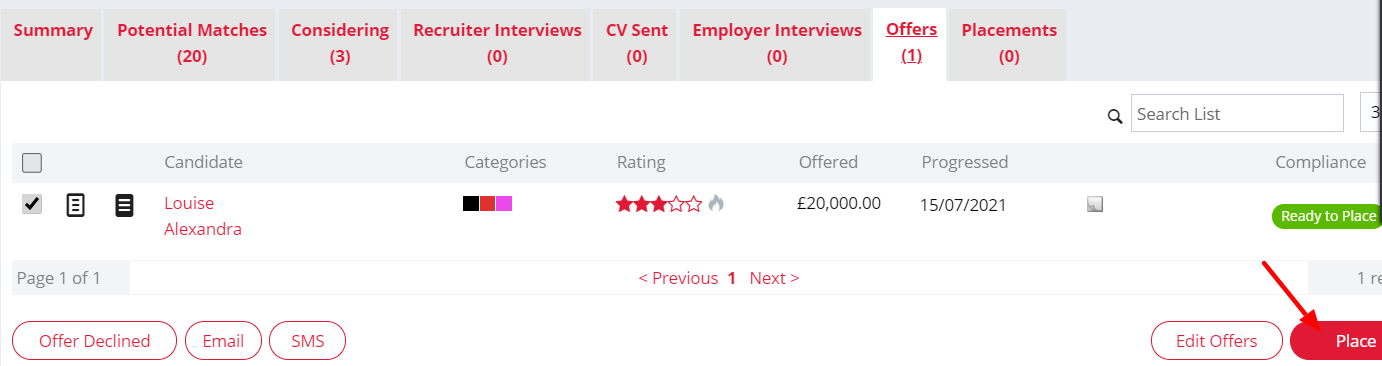Viewport: 1382px width, 366px height.
Task: Click the Edit Offers button
Action: pyautogui.click(x=1216, y=341)
